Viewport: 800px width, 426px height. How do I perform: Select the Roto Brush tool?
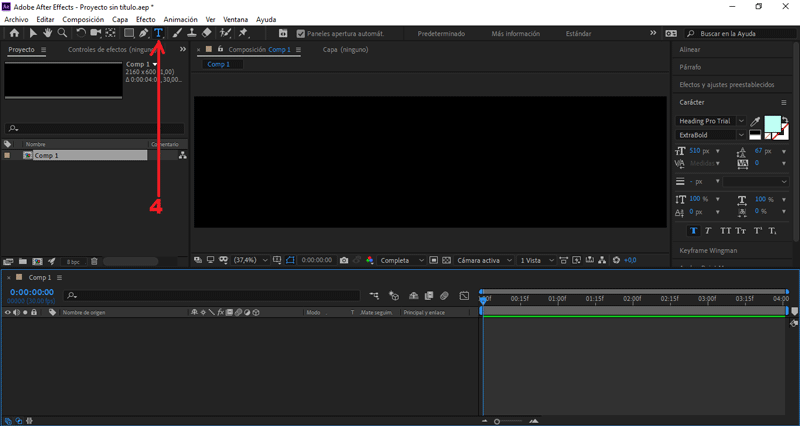click(x=225, y=33)
